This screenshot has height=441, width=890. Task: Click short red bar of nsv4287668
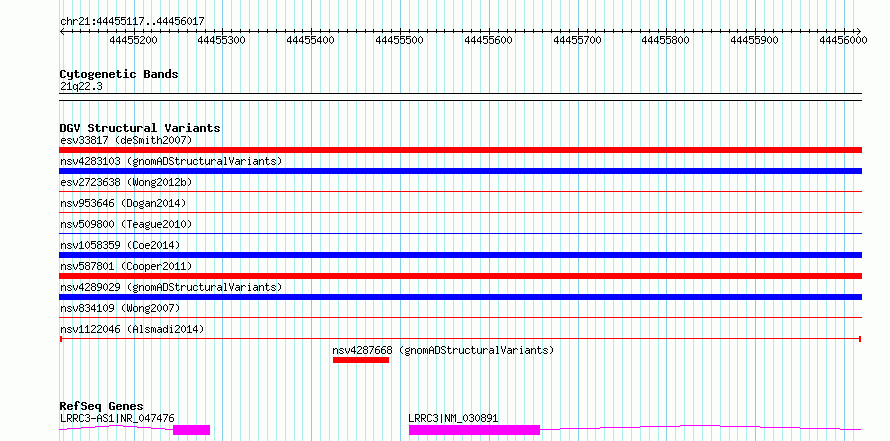[x=361, y=360]
